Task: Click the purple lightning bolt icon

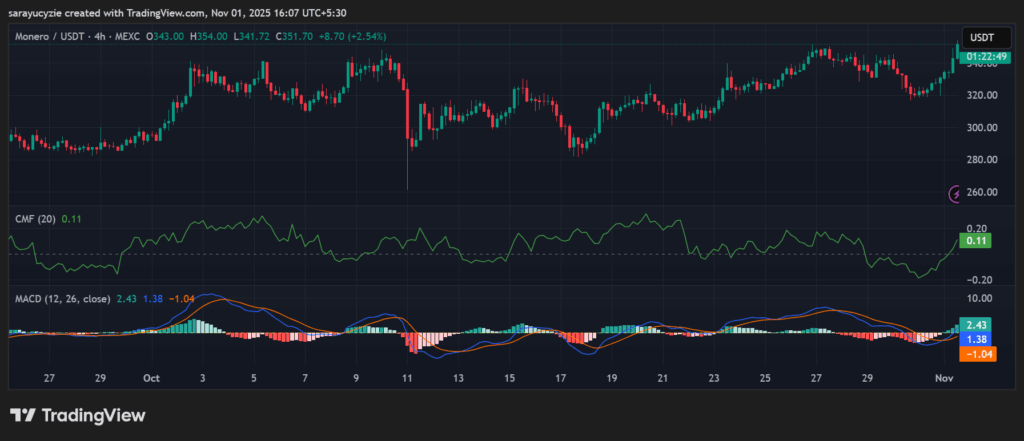Action: point(953,193)
